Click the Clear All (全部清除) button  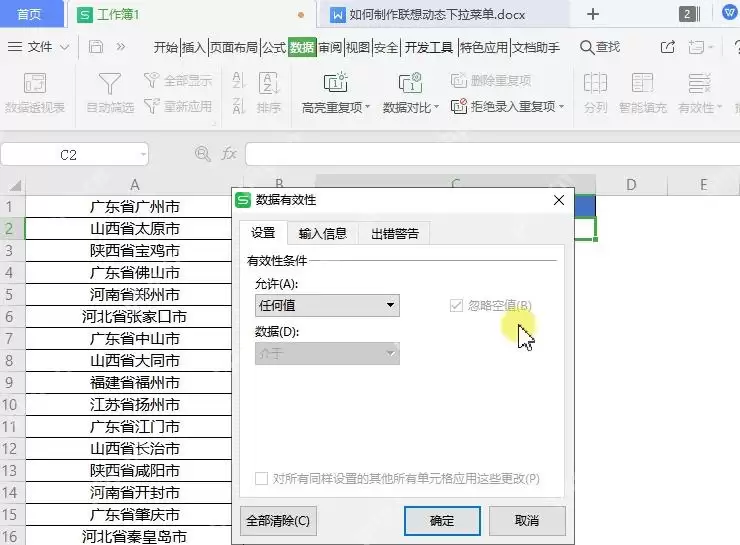pos(278,520)
